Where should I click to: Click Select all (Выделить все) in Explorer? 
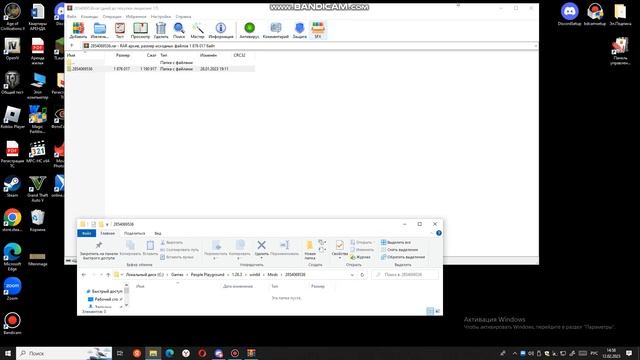396,242
